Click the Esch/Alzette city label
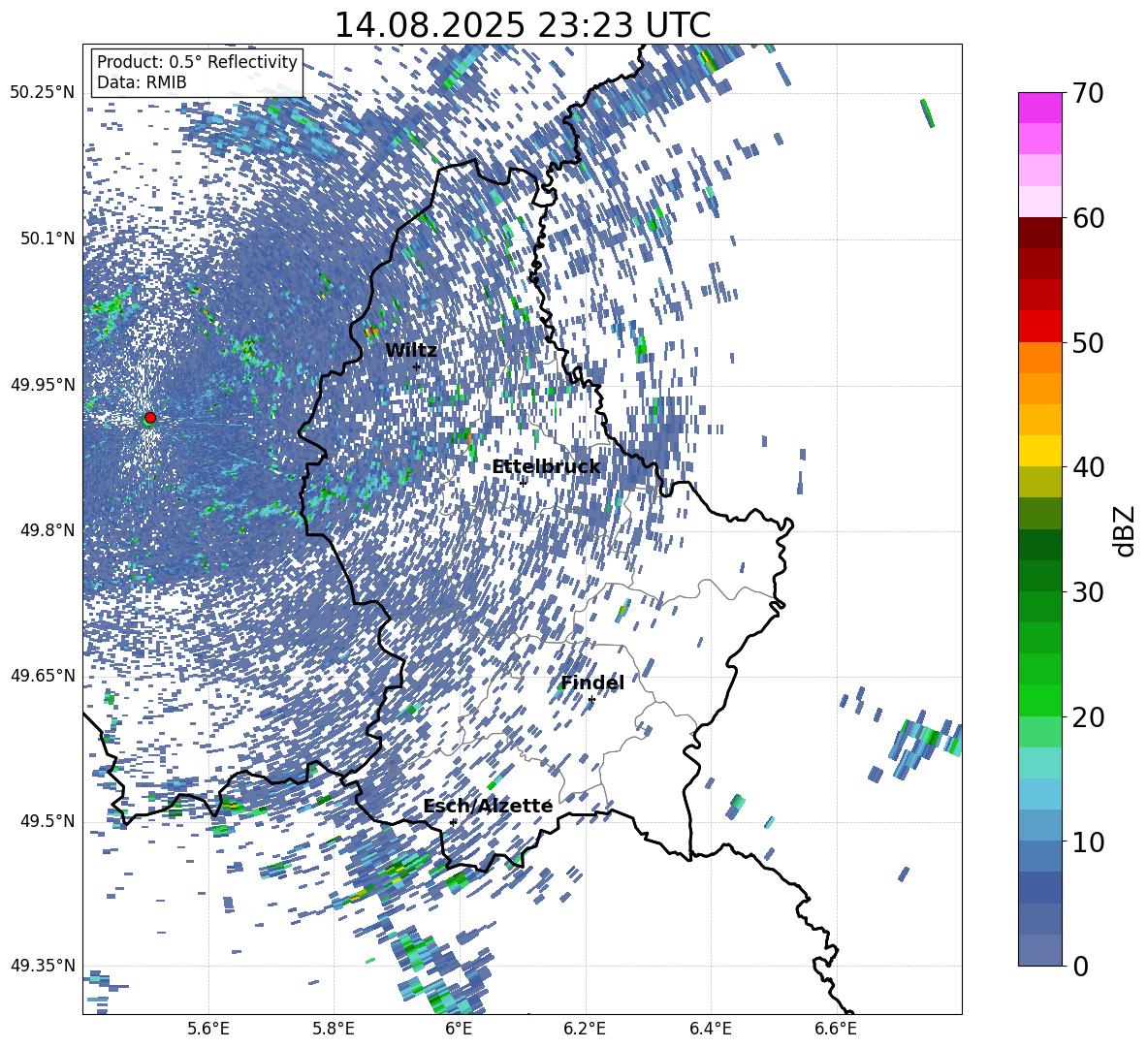The height and width of the screenshot is (1048, 1148). (x=488, y=806)
